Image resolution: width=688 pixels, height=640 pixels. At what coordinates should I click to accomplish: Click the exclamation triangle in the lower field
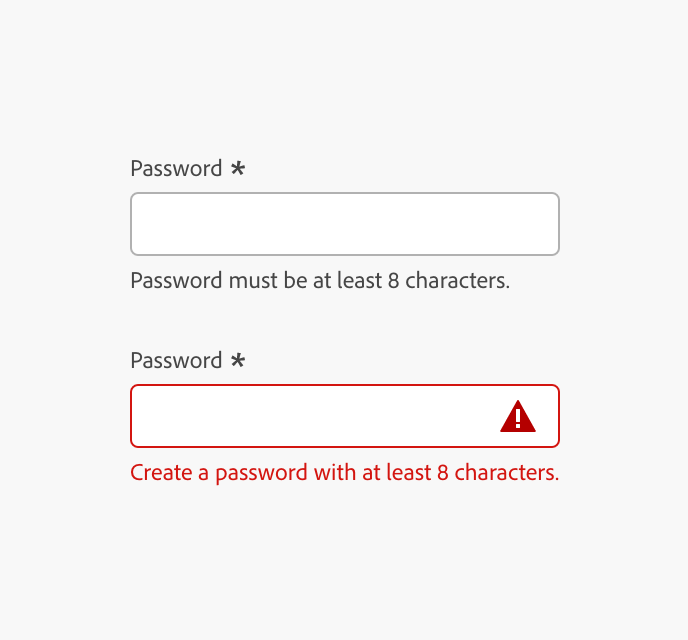[518, 416]
